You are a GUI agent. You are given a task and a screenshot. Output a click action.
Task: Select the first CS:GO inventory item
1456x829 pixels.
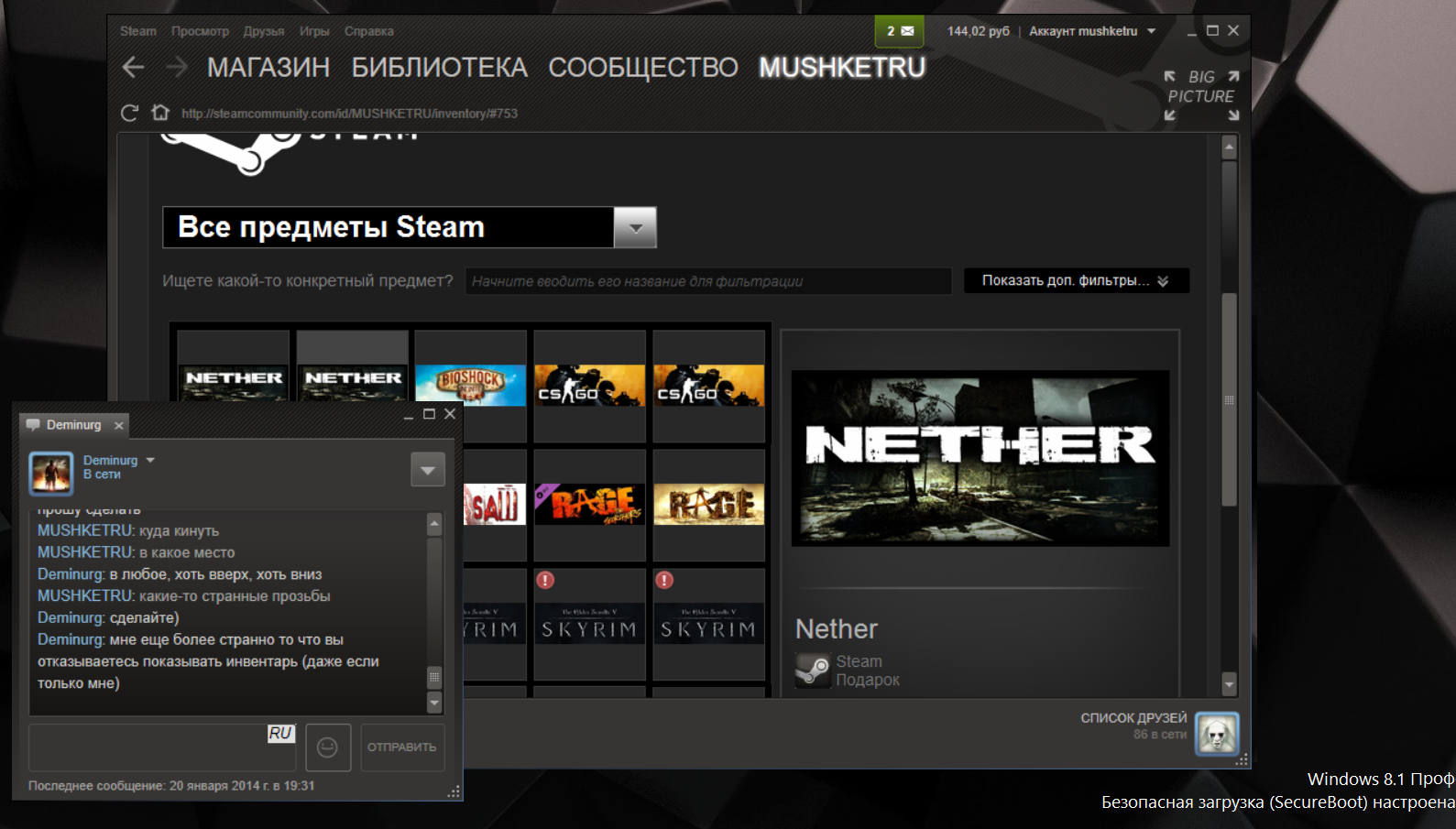coord(590,386)
